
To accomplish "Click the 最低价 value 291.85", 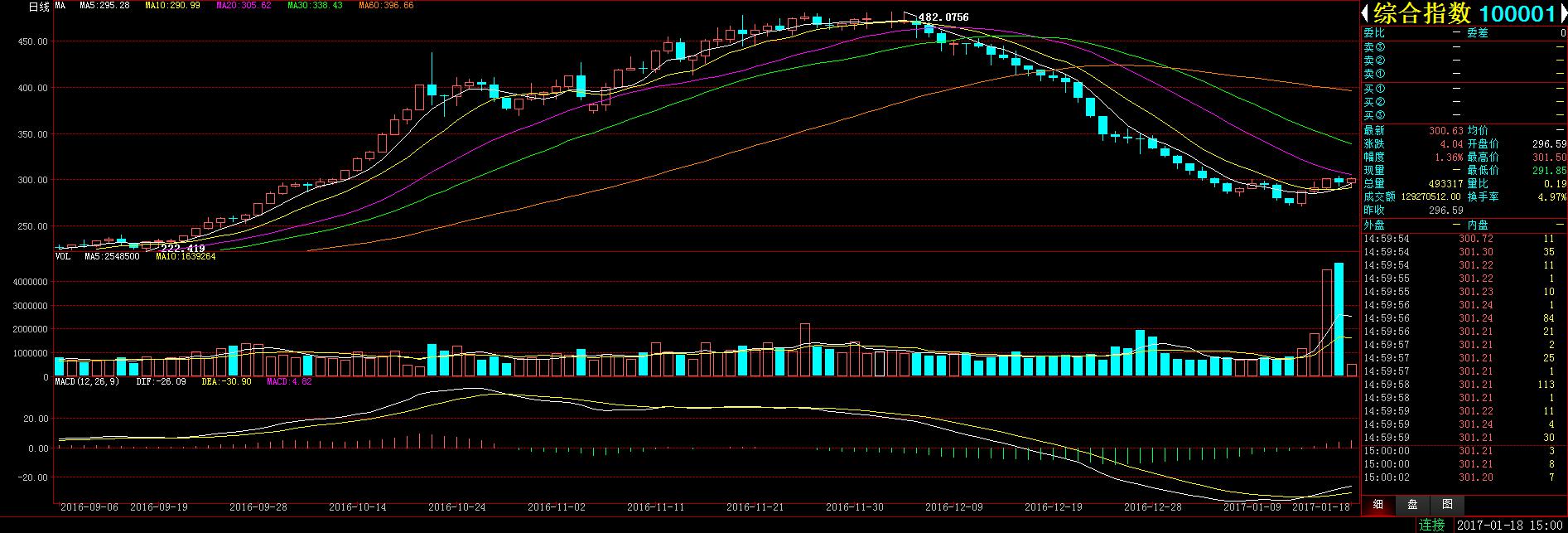I will [x=1550, y=170].
